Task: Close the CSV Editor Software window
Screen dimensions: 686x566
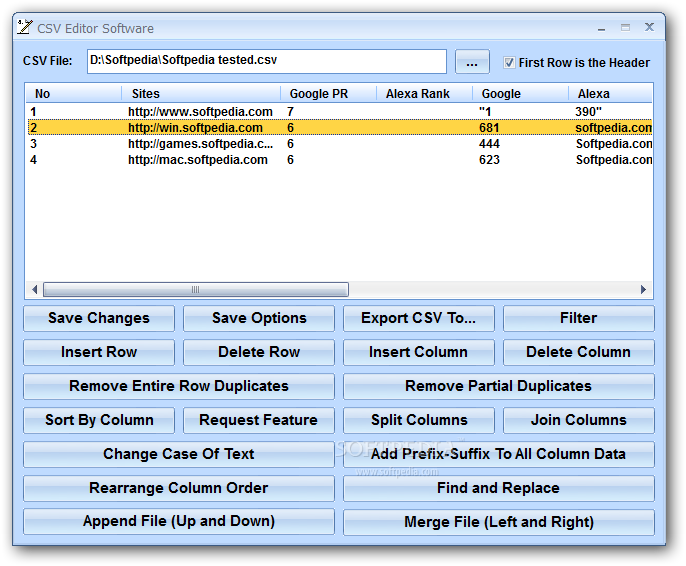Action: coord(649,28)
